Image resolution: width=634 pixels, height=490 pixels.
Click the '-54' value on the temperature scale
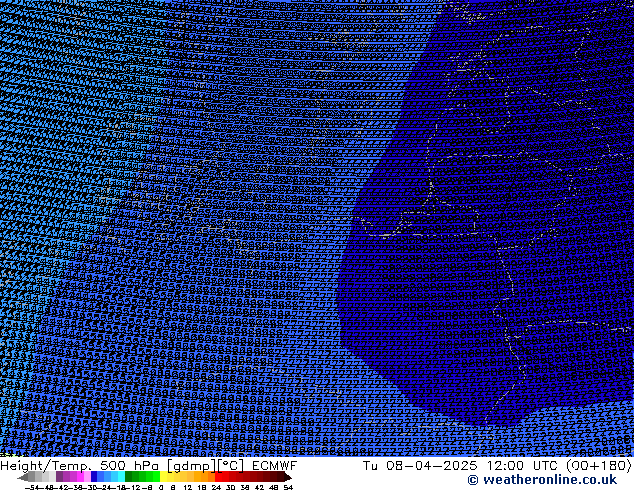pyautogui.click(x=32, y=488)
